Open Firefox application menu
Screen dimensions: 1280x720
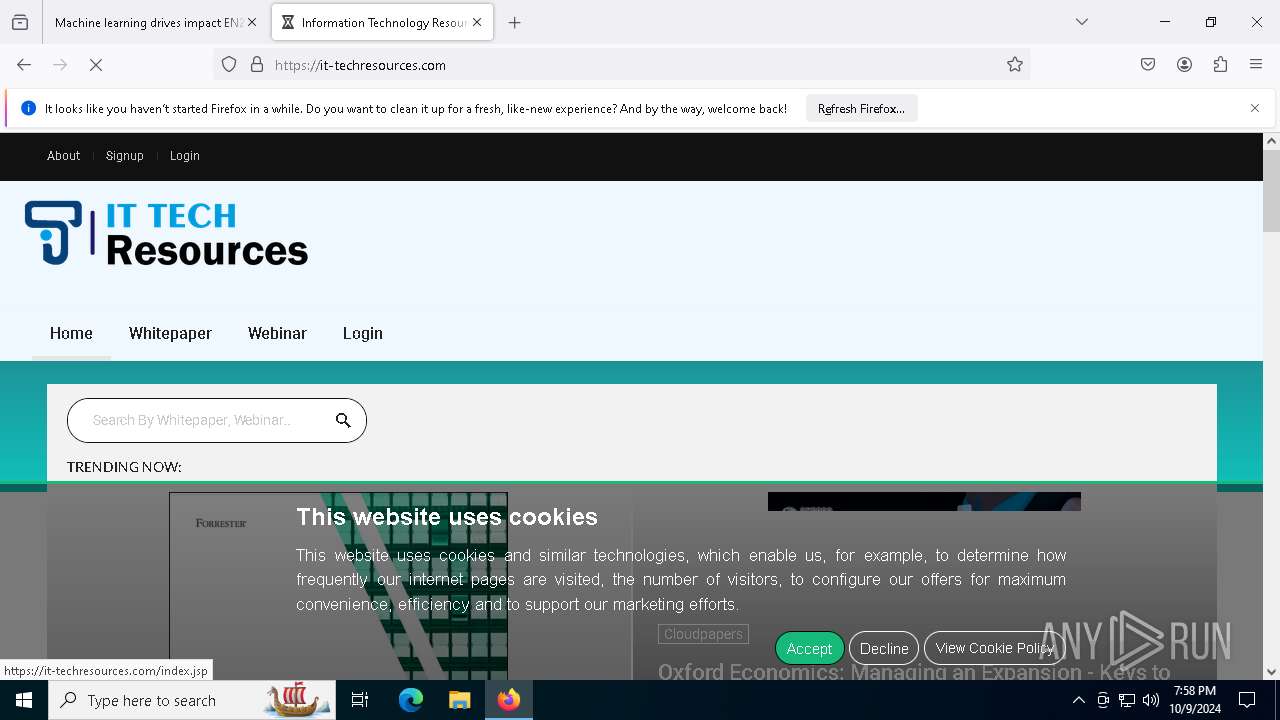point(1256,65)
